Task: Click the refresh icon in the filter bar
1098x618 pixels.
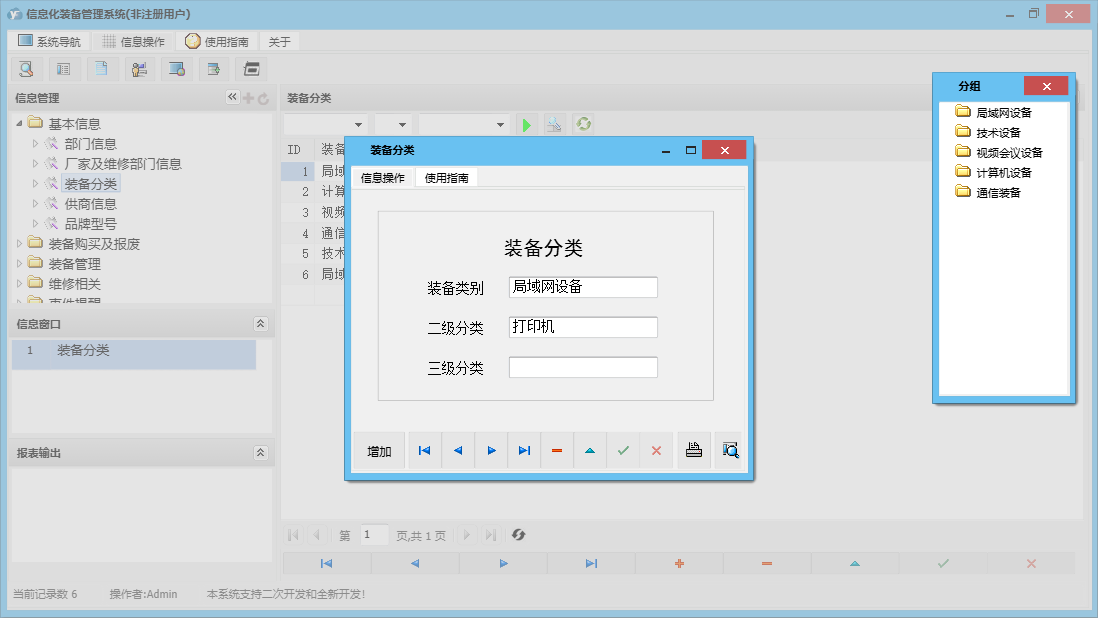Action: click(x=583, y=123)
